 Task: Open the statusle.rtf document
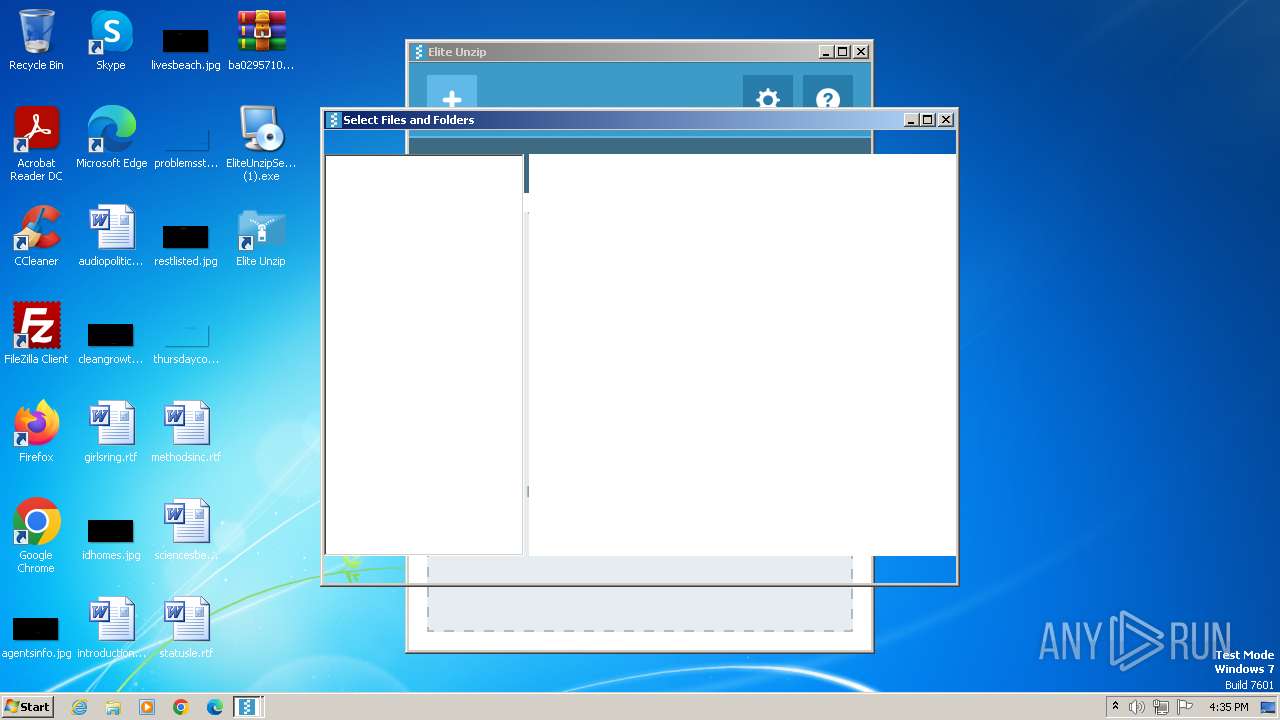[x=186, y=628]
